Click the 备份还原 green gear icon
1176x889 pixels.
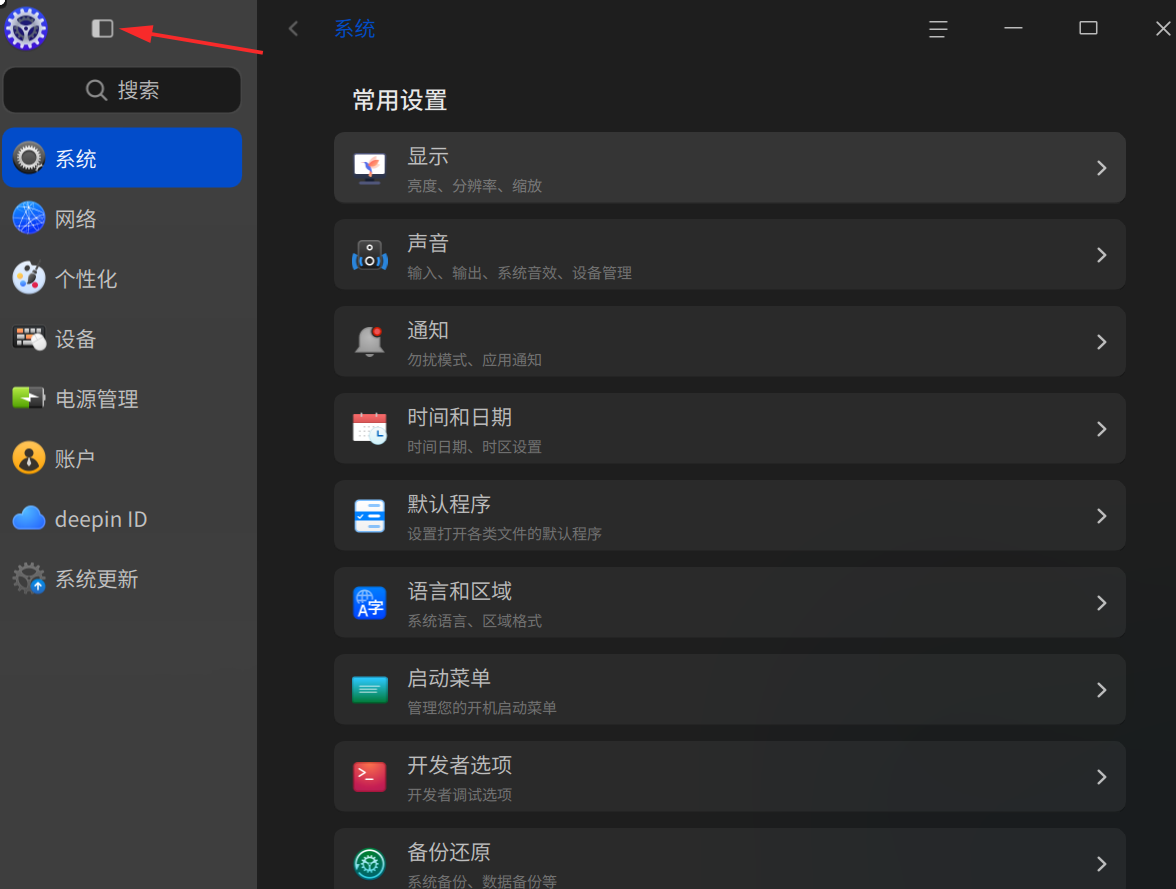[x=370, y=863]
